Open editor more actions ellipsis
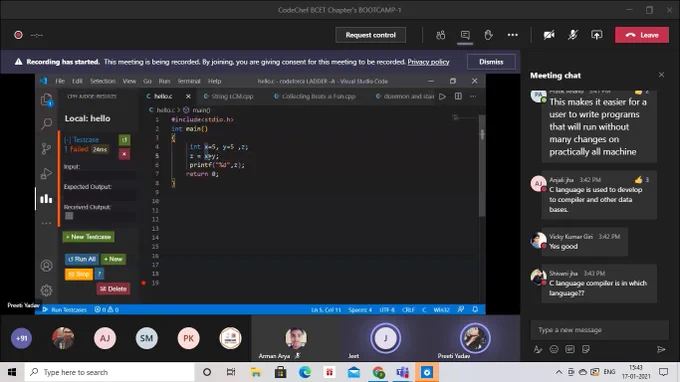Image resolution: width=680 pixels, height=382 pixels. coord(473,96)
